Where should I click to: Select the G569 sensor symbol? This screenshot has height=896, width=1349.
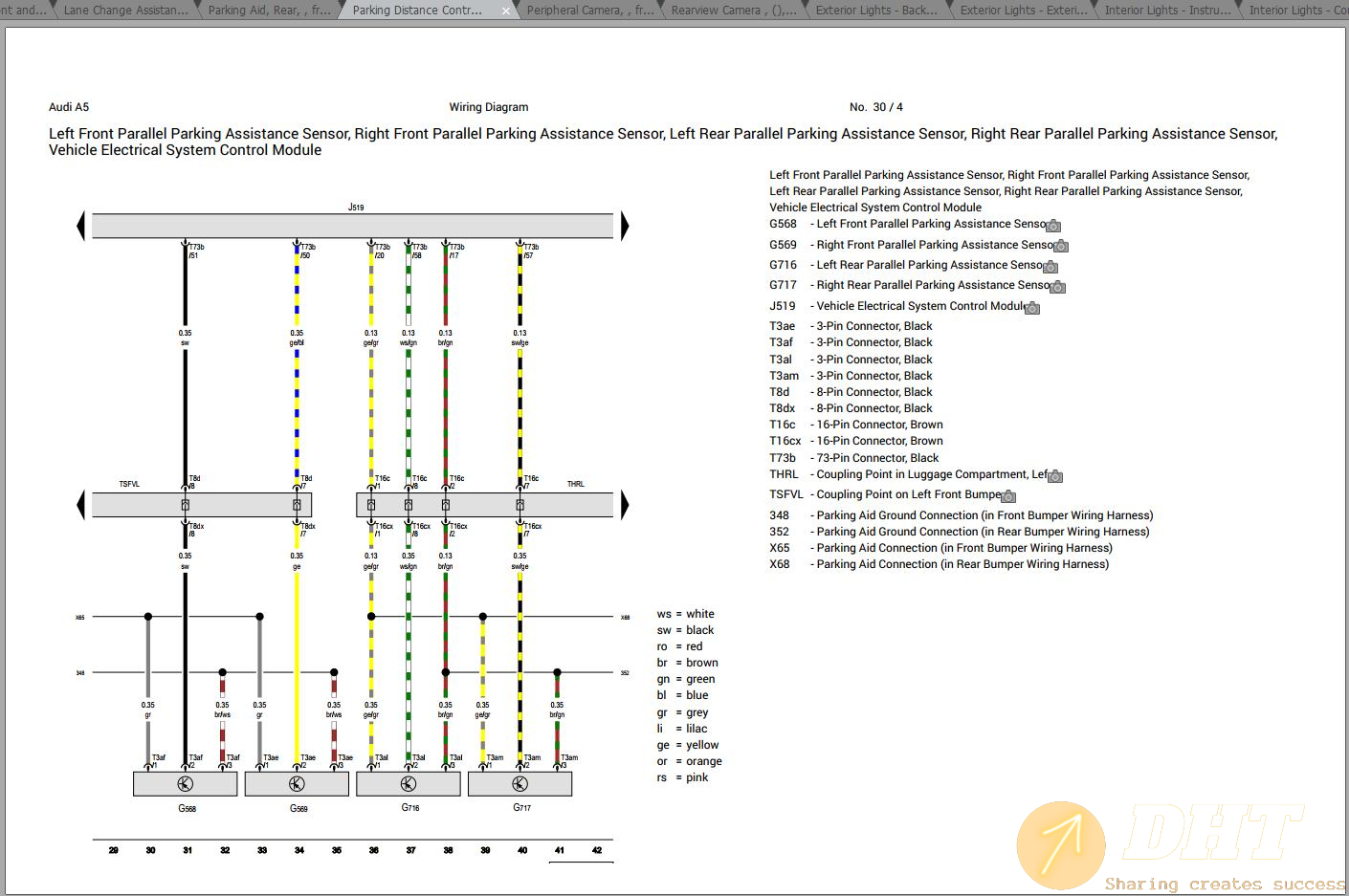pos(297,784)
